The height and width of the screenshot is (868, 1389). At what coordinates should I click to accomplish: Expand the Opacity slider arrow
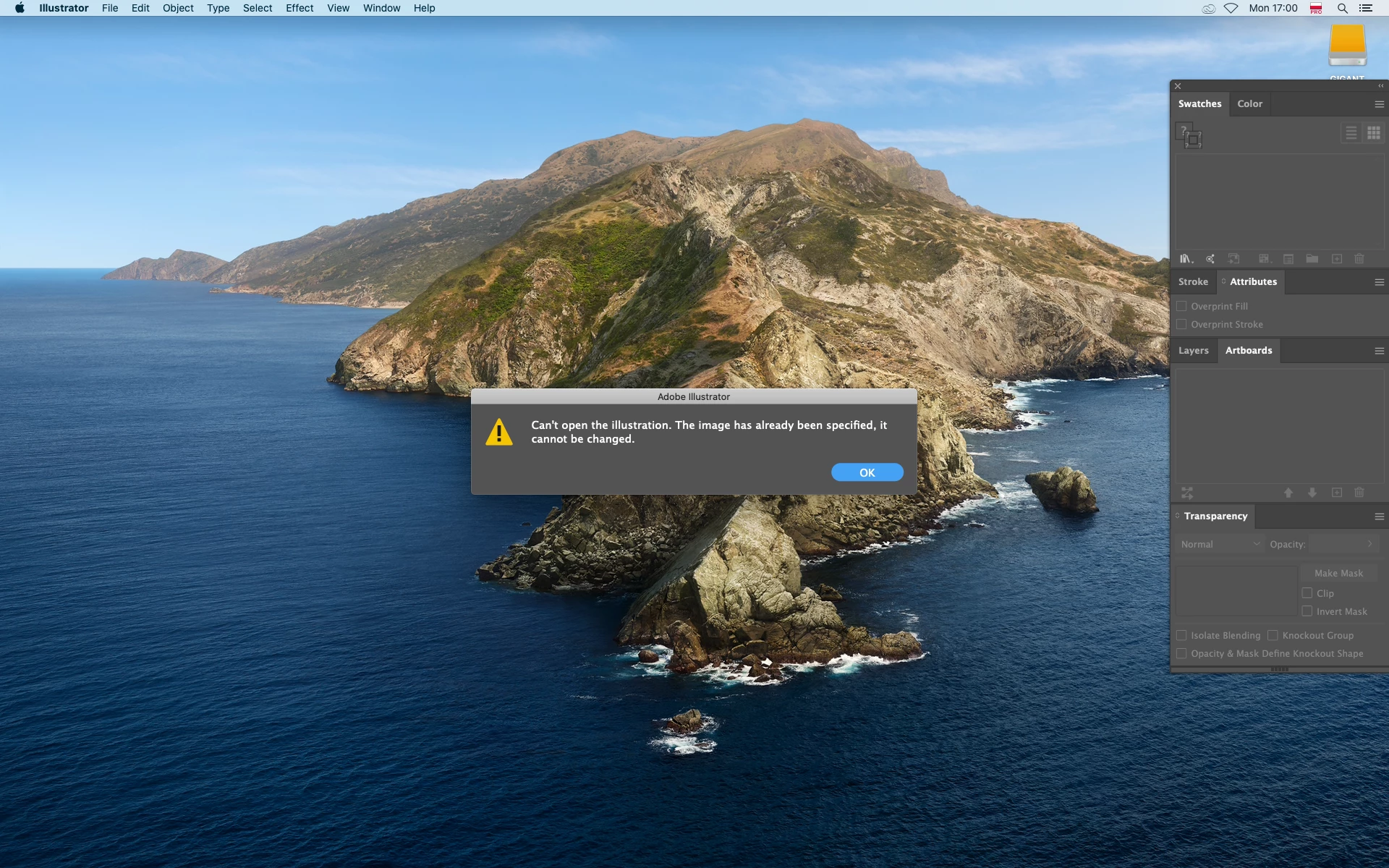[x=1369, y=544]
